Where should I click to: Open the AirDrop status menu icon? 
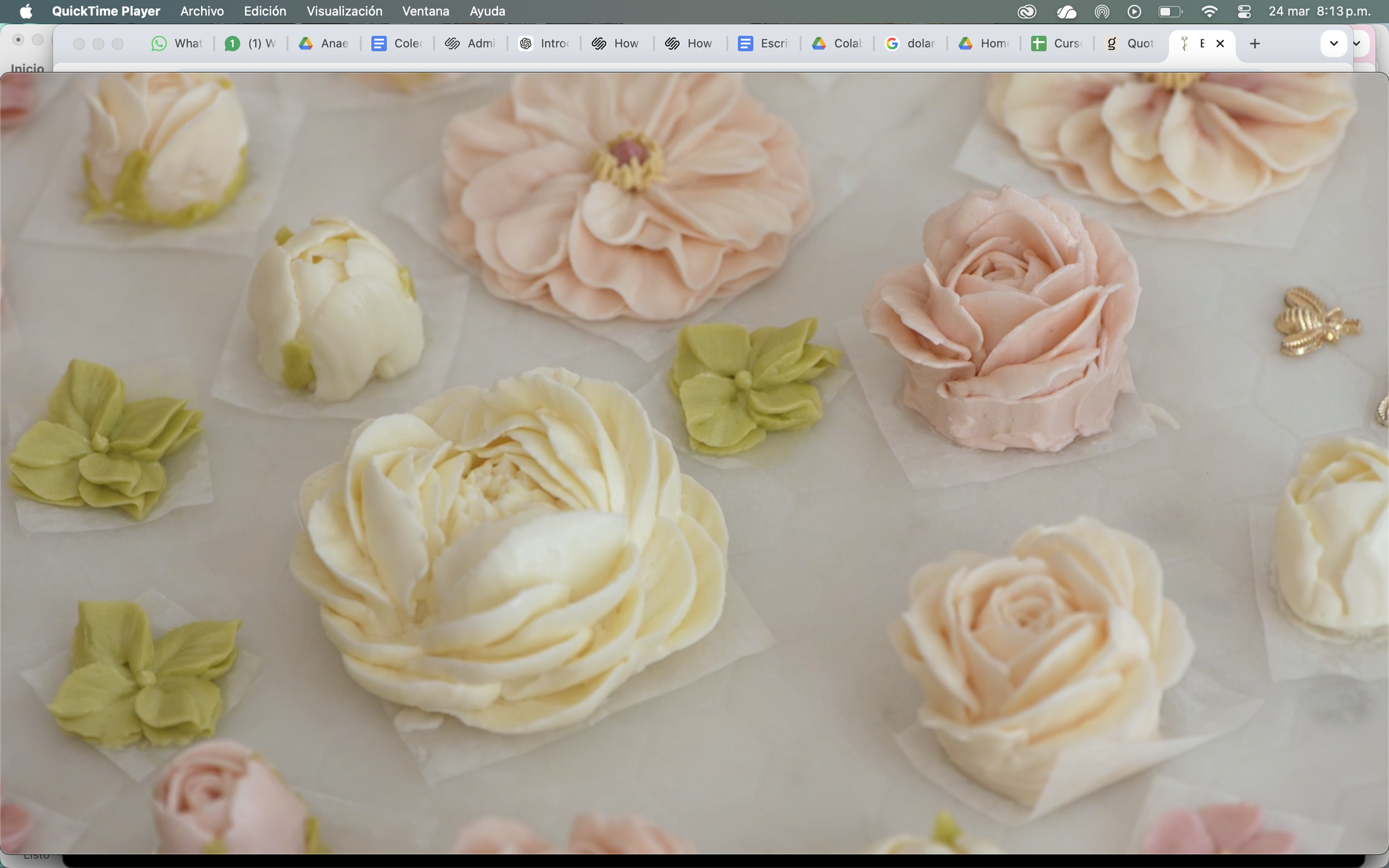tap(1102, 12)
